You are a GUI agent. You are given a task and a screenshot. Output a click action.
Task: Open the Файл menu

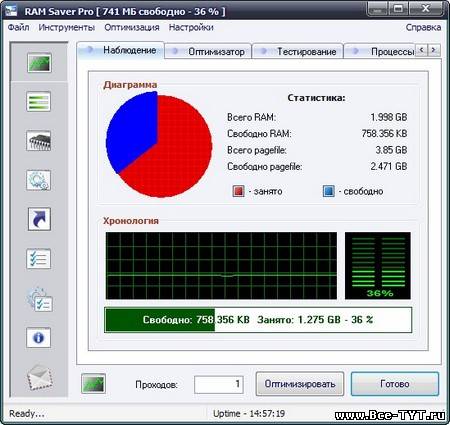[18, 27]
